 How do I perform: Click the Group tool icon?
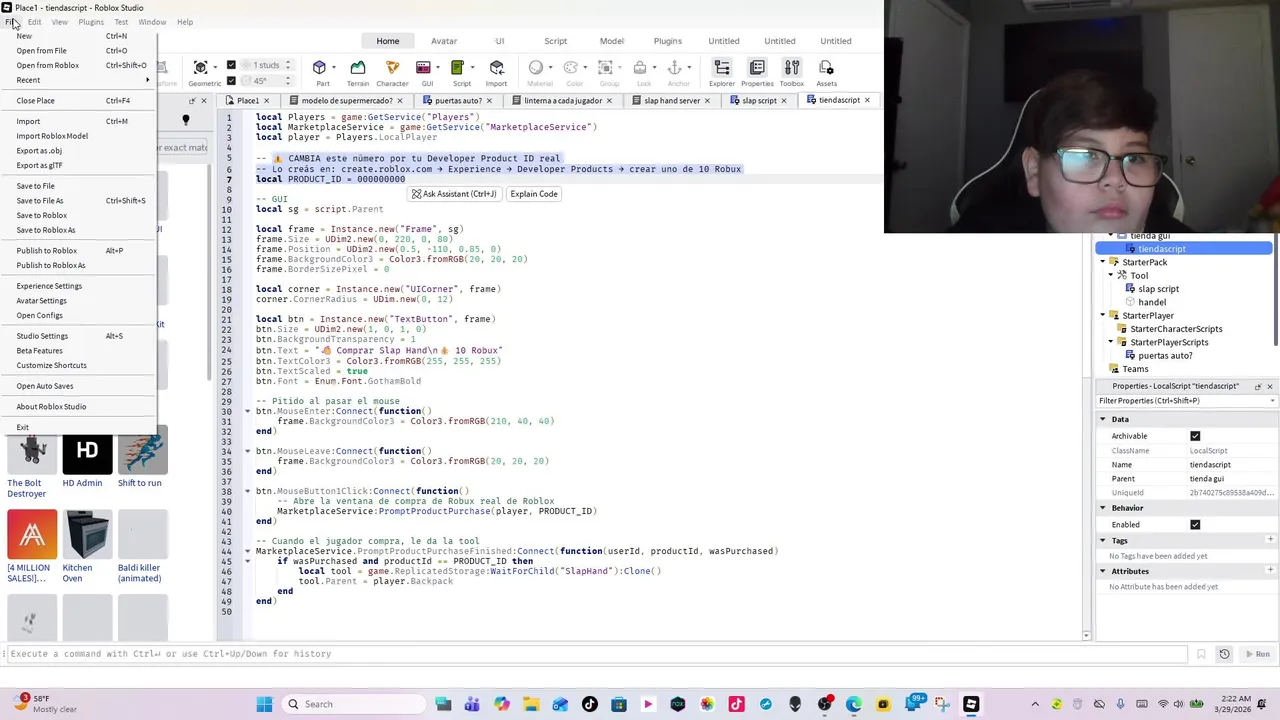click(606, 68)
